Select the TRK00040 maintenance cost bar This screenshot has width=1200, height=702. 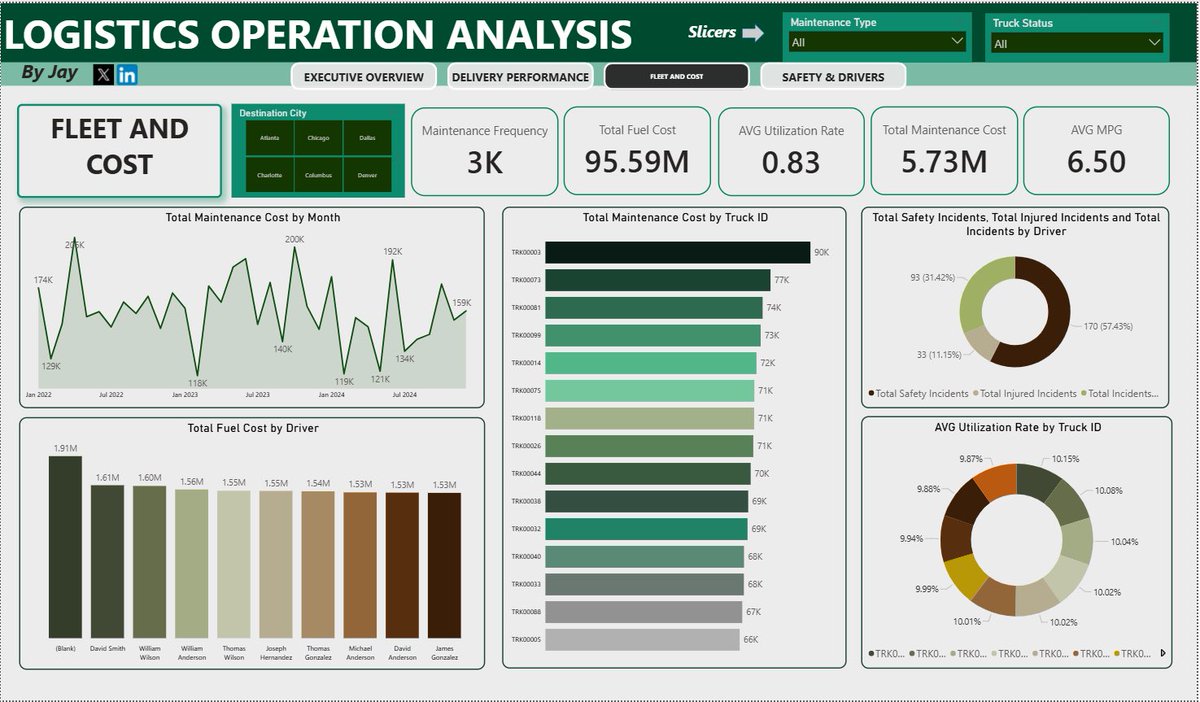pos(645,557)
